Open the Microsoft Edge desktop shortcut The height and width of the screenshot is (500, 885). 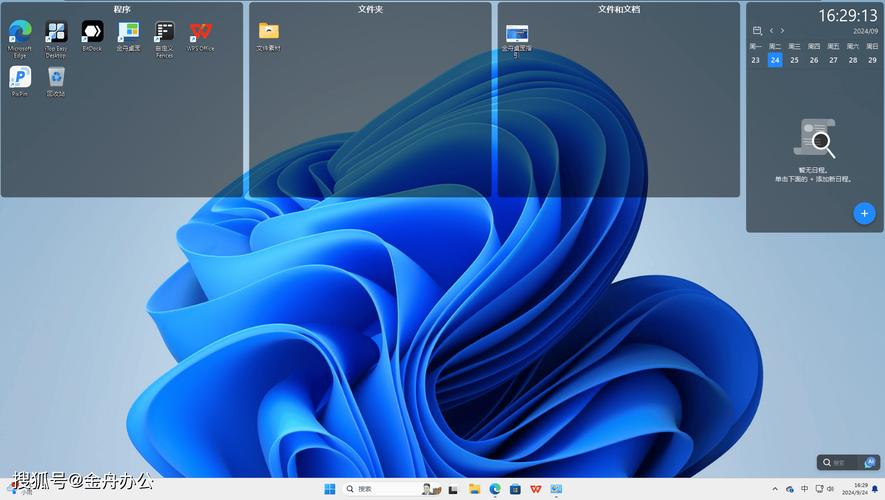tap(20, 33)
